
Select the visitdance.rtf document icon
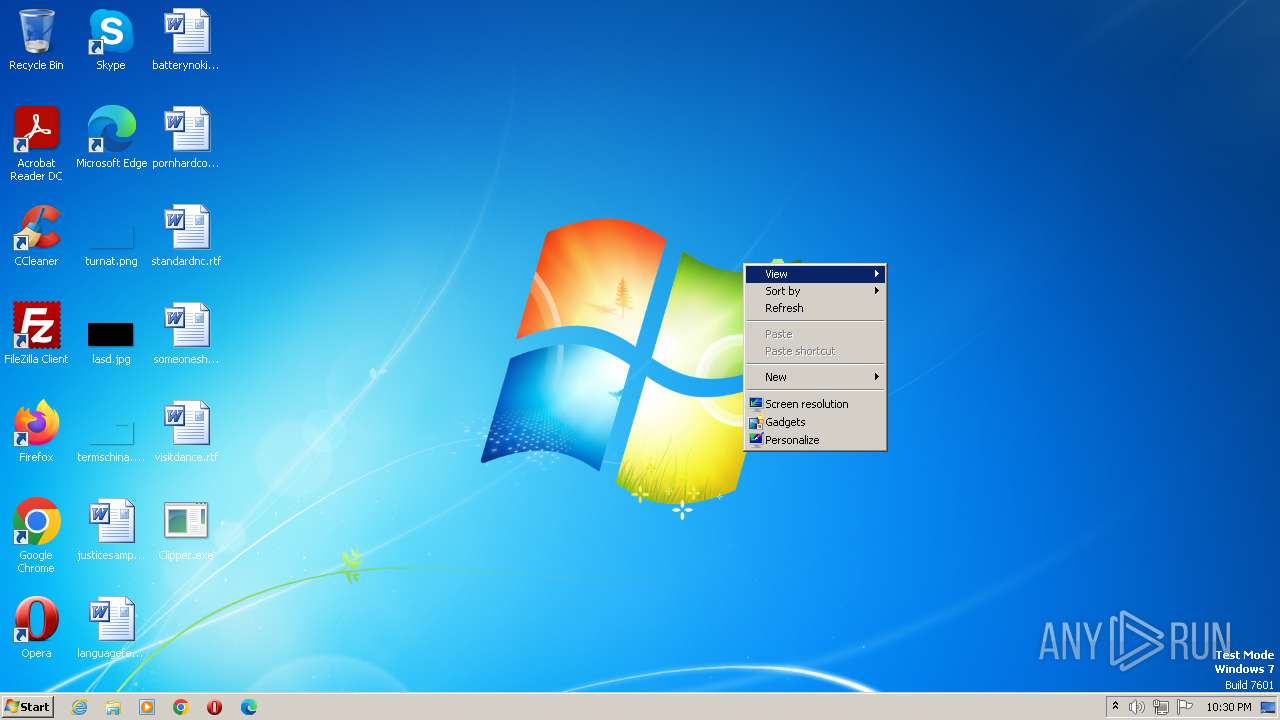point(186,432)
